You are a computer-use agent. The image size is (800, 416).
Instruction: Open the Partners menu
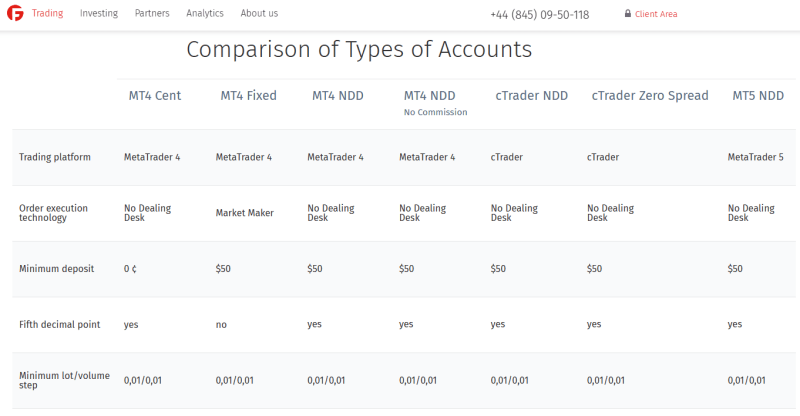point(152,13)
